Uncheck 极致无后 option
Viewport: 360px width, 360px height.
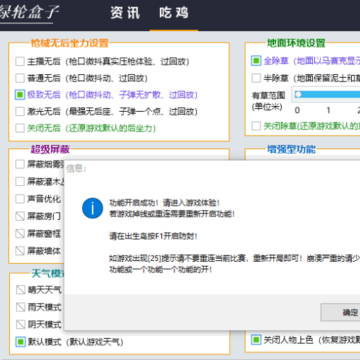tap(20, 95)
